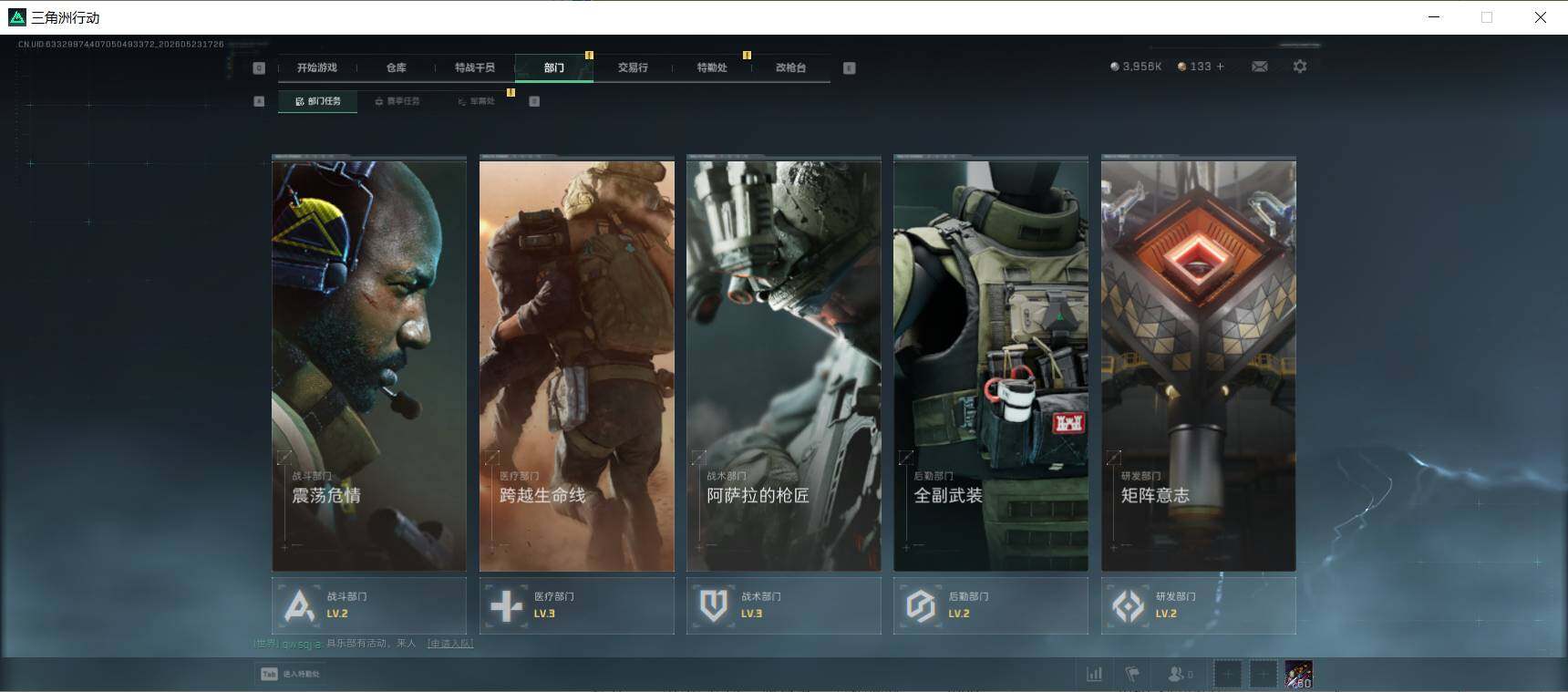Minimize the 三角洲行动 window
The width and height of the screenshot is (1568, 692).
(1434, 17)
